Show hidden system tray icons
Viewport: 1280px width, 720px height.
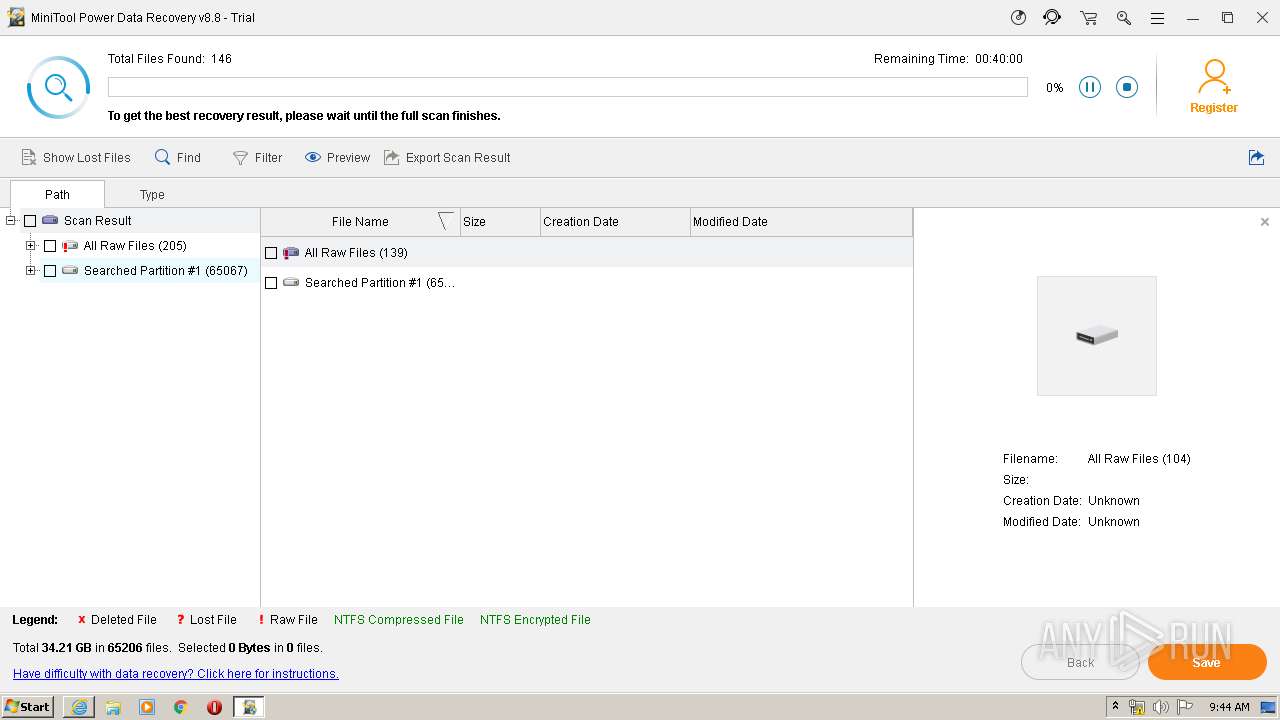coord(1115,707)
